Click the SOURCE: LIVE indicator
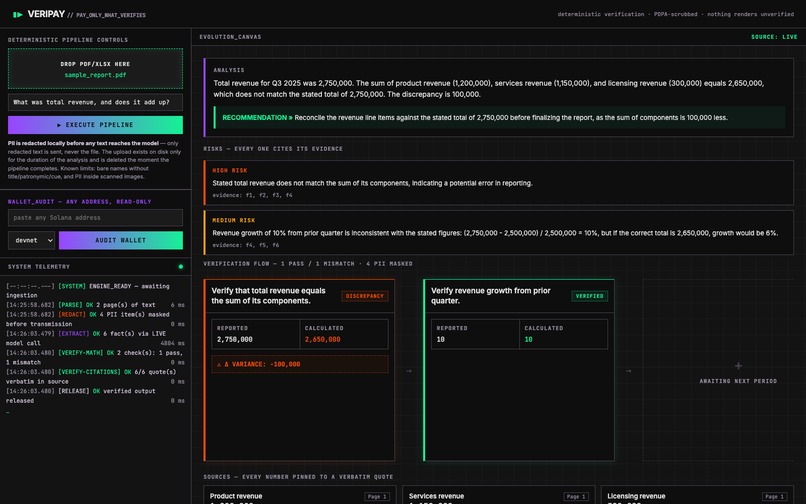 tap(774, 37)
